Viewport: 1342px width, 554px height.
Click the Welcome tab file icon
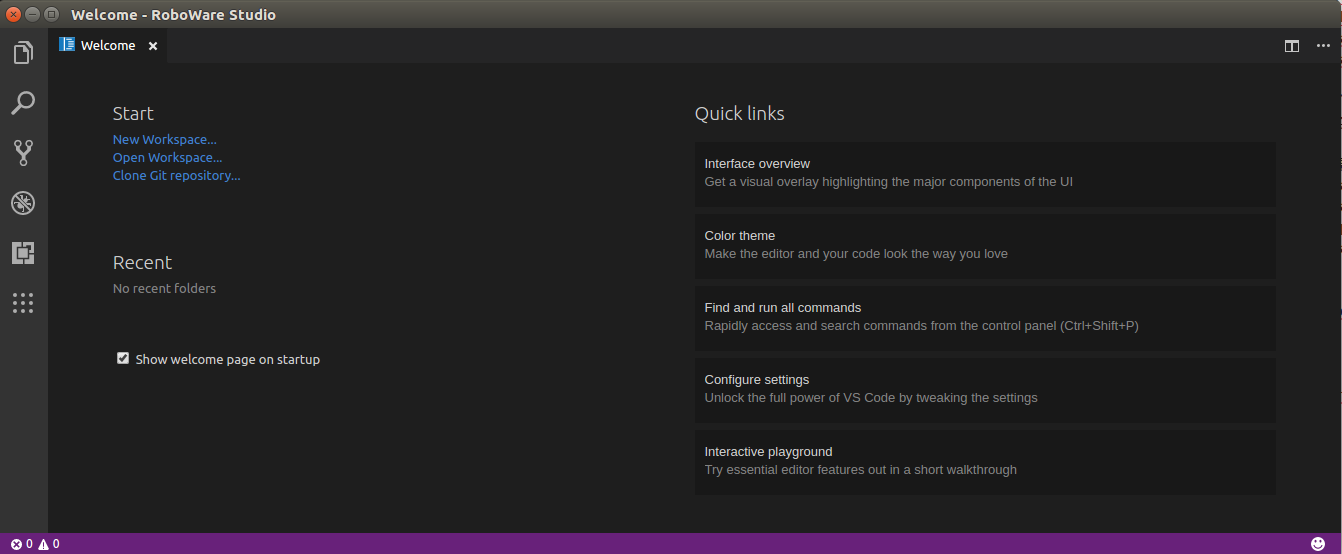tap(67, 45)
